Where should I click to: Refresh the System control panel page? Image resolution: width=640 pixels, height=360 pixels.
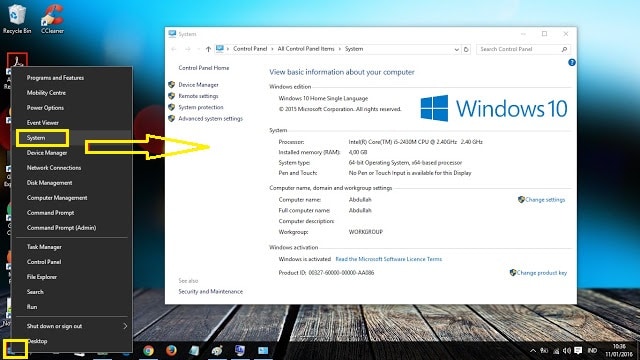coord(466,49)
